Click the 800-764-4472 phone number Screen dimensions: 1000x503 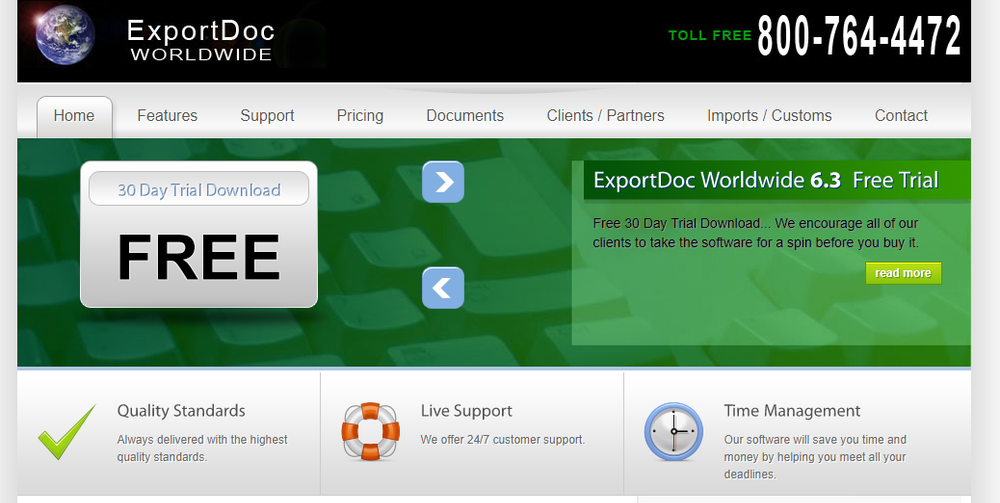point(859,36)
